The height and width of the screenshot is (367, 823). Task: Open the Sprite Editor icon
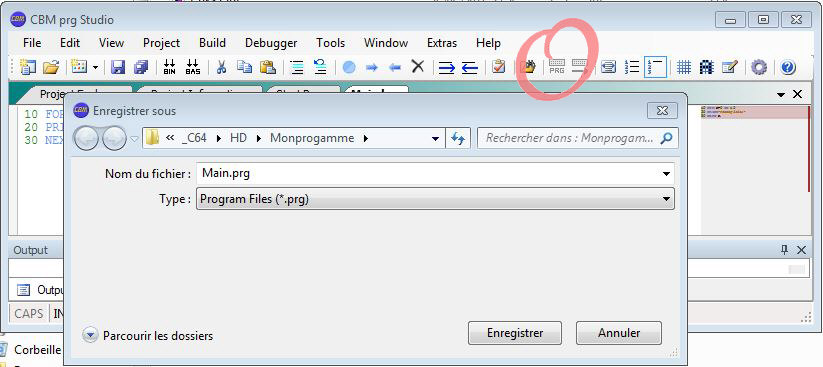click(706, 67)
